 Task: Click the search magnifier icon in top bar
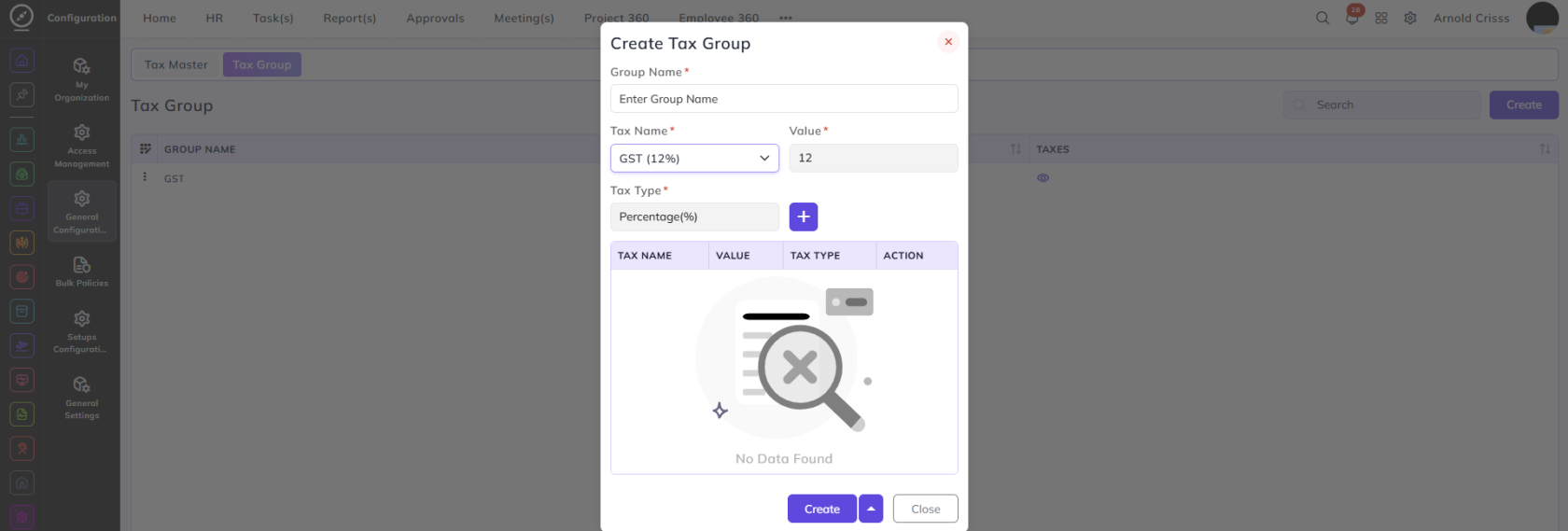[1323, 18]
